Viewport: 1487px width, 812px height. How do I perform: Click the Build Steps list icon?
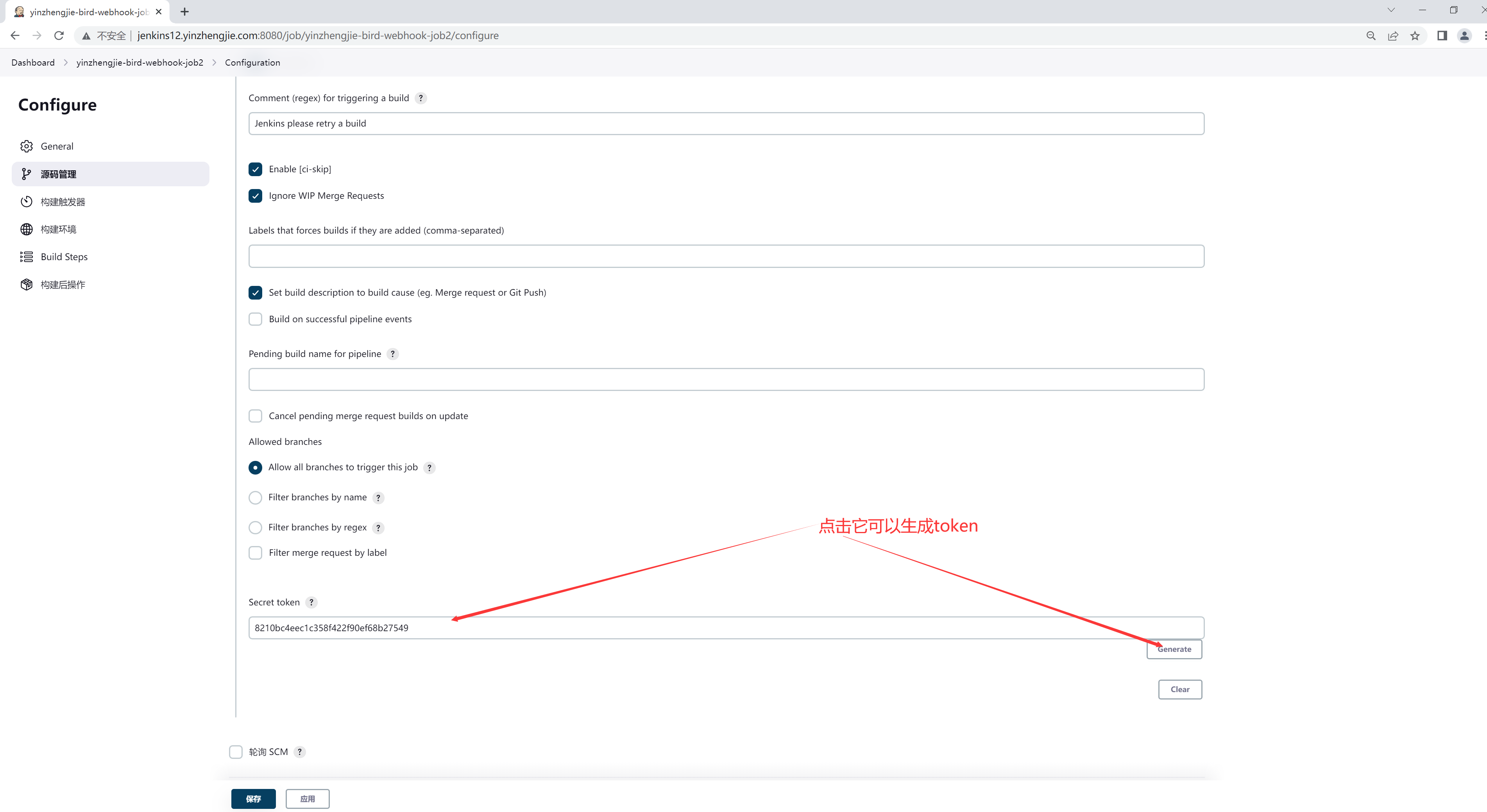coord(27,257)
